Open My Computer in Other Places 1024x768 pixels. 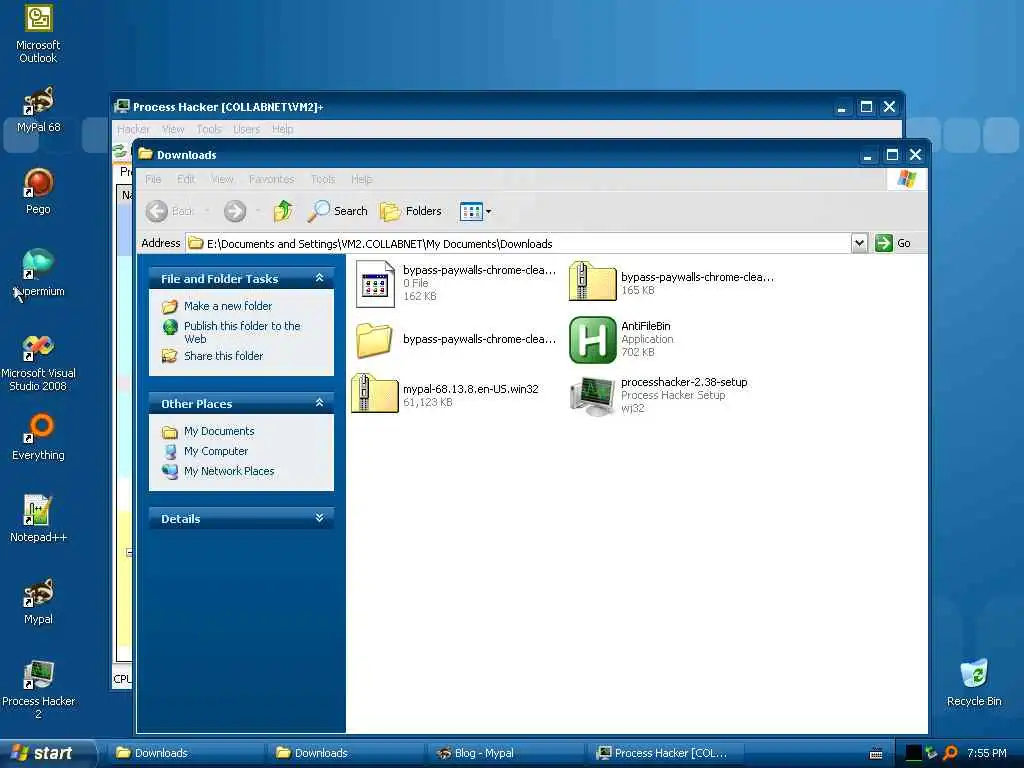pyautogui.click(x=216, y=451)
